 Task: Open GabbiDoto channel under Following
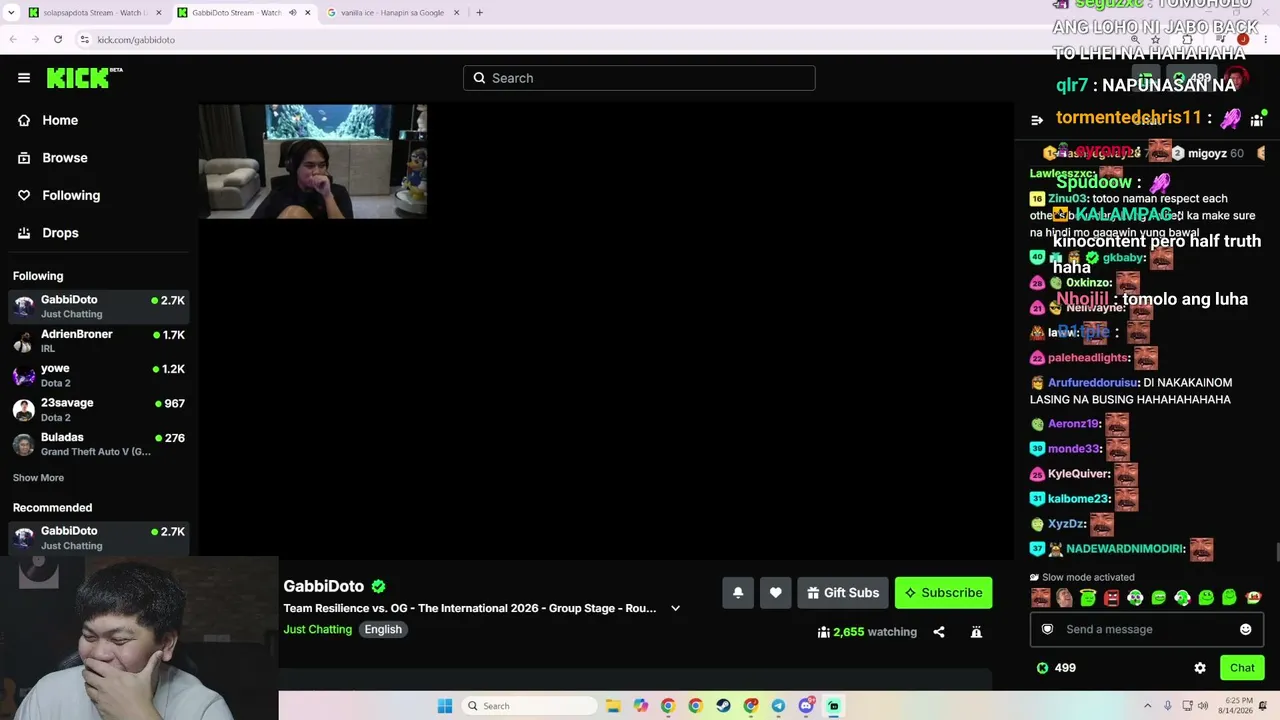click(x=98, y=306)
